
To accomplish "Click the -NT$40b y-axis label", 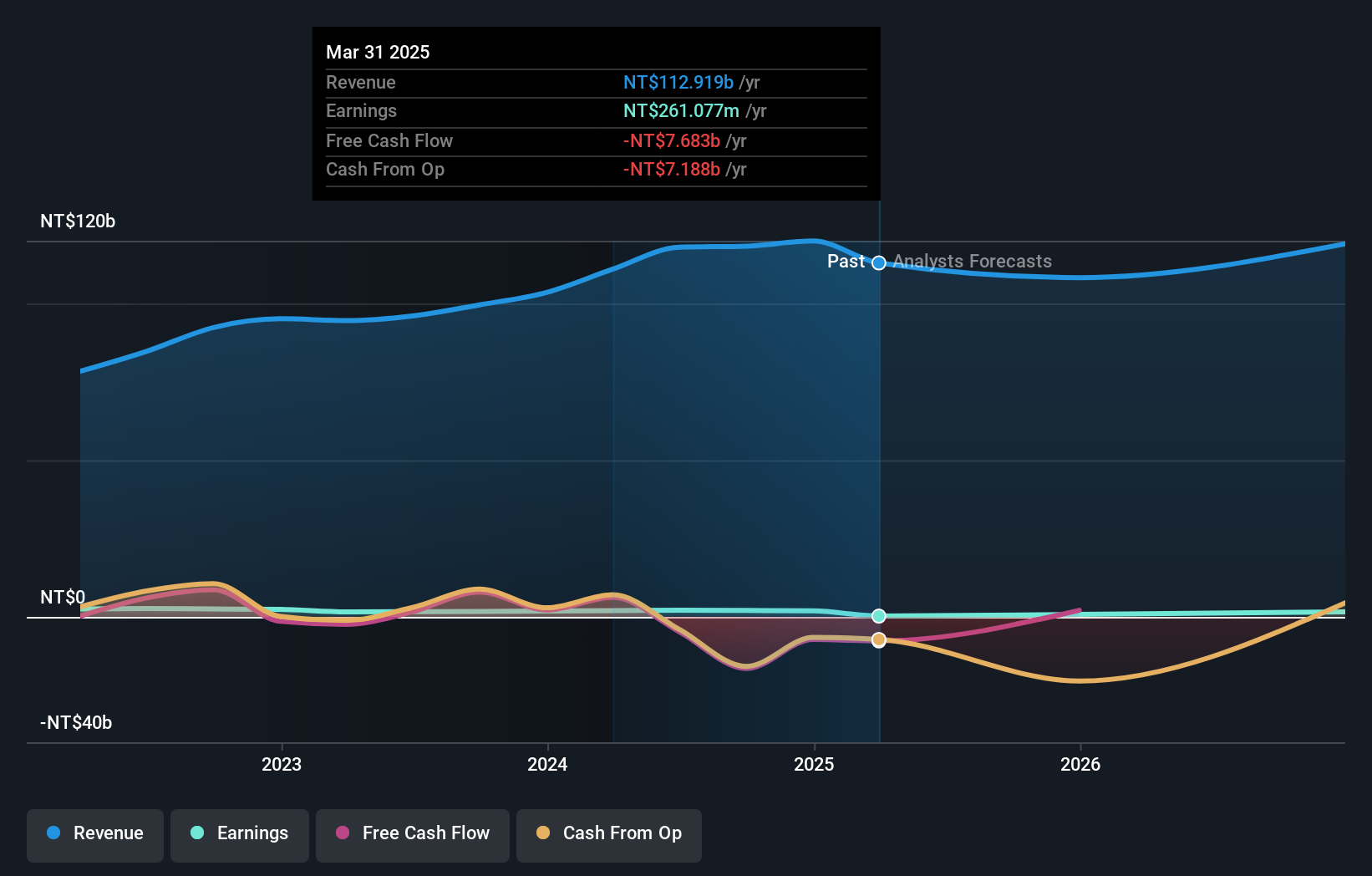I will (x=76, y=722).
